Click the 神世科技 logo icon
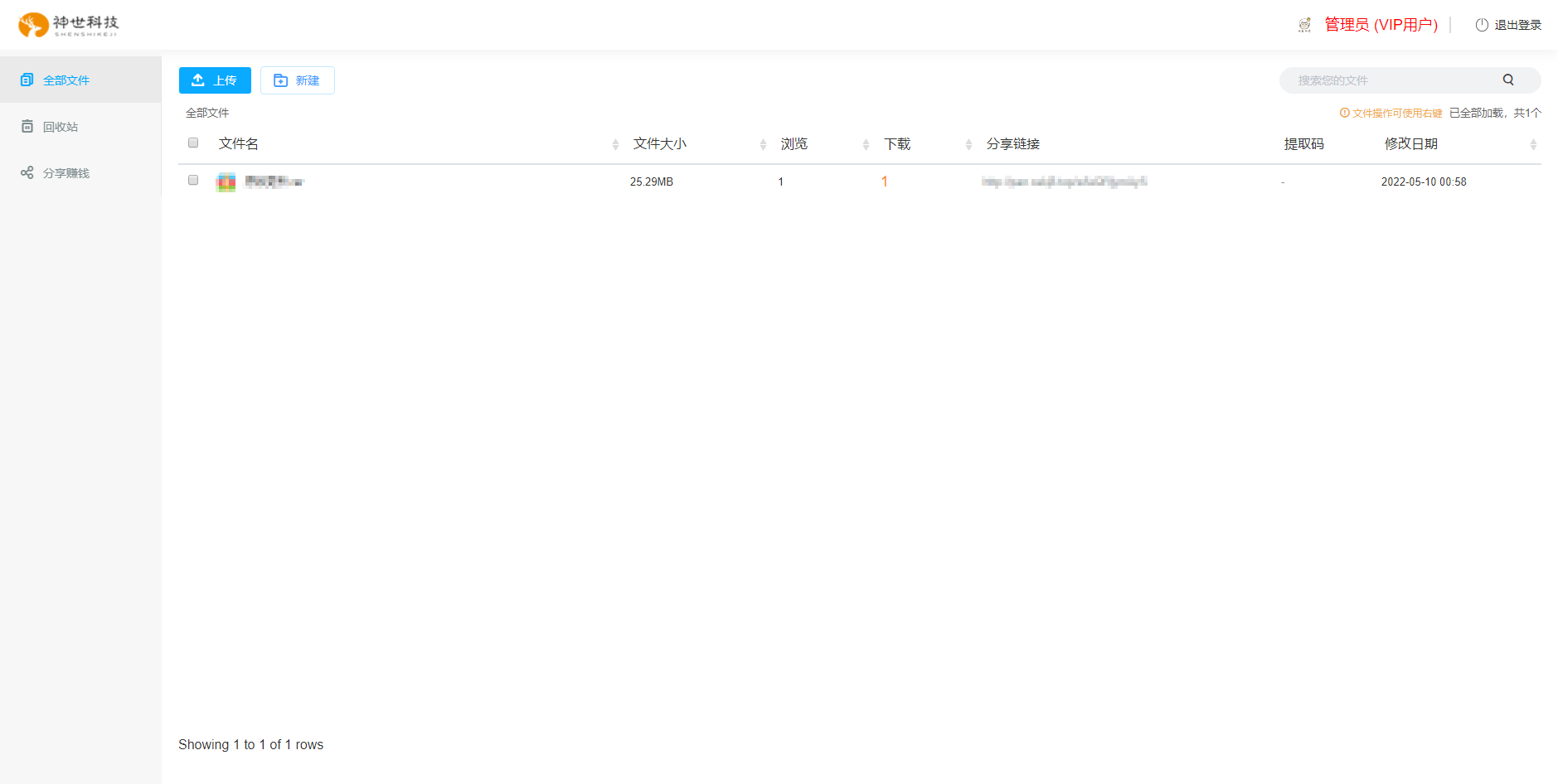This screenshot has height=784, width=1558. click(33, 25)
